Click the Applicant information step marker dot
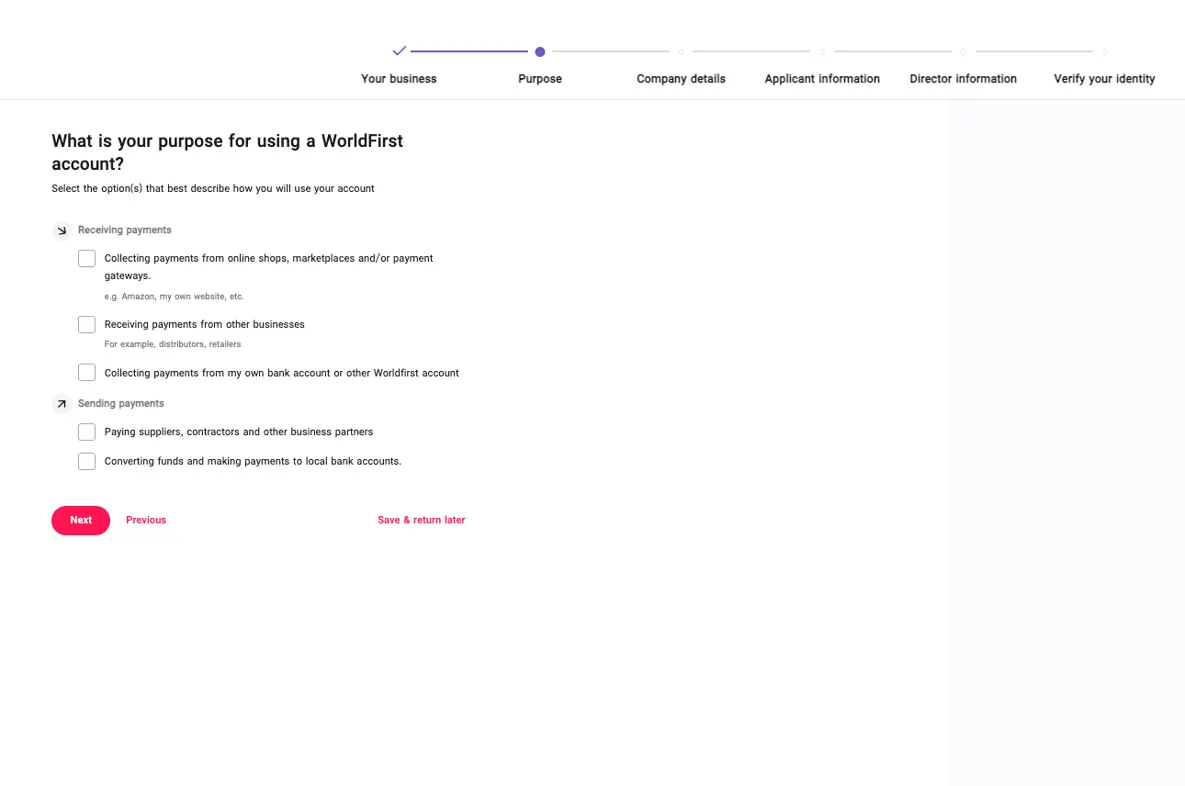Screen dimensions: 1185x786 tap(822, 52)
